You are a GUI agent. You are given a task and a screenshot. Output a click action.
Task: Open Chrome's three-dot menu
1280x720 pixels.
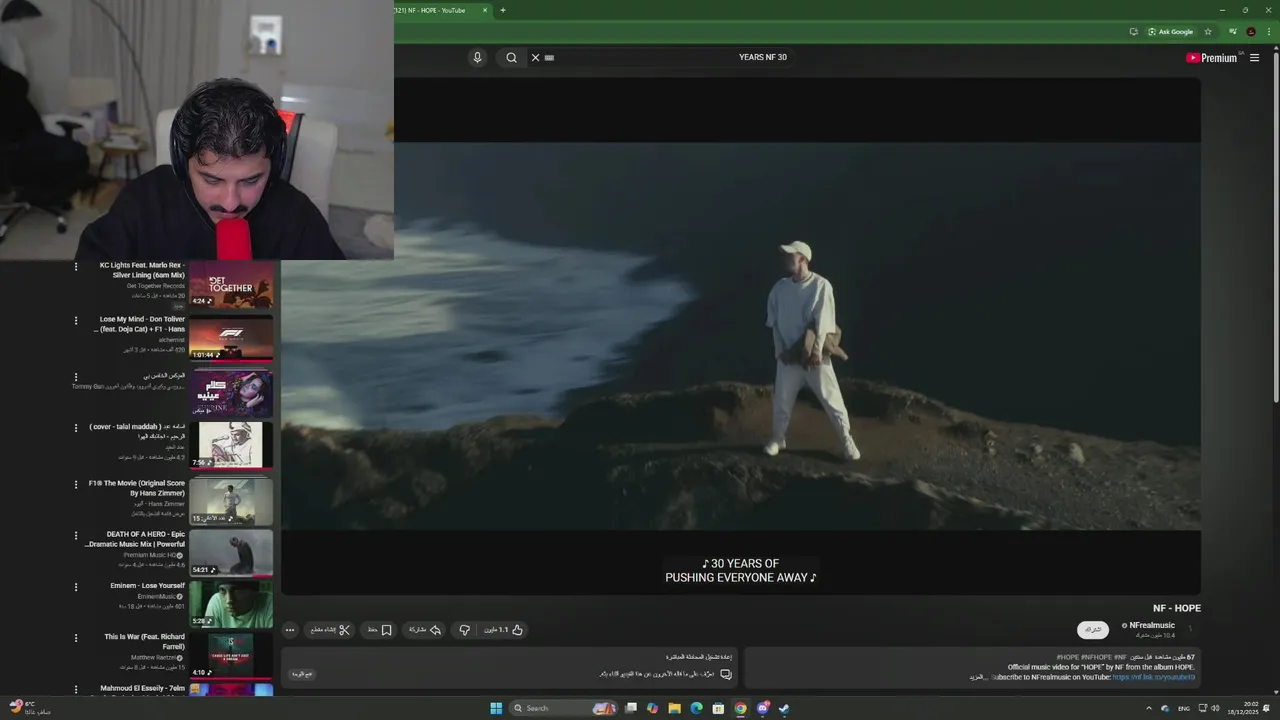1268,31
